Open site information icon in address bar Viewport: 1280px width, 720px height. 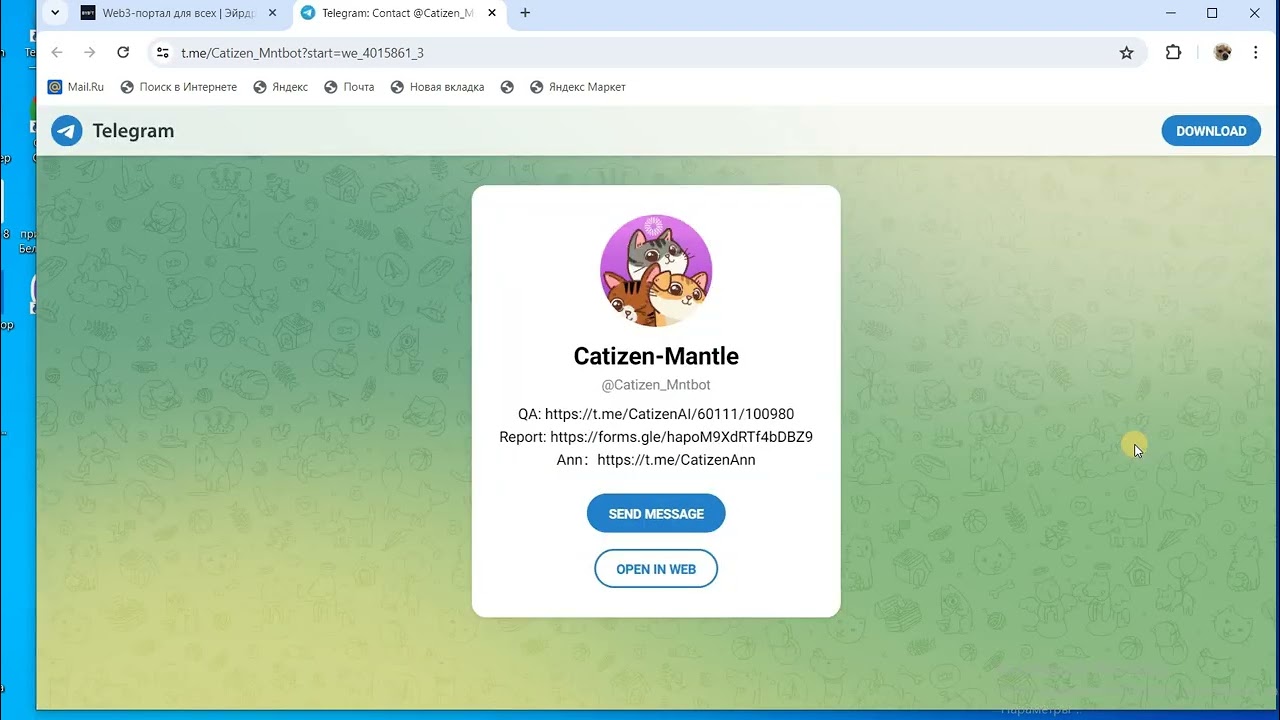(163, 53)
